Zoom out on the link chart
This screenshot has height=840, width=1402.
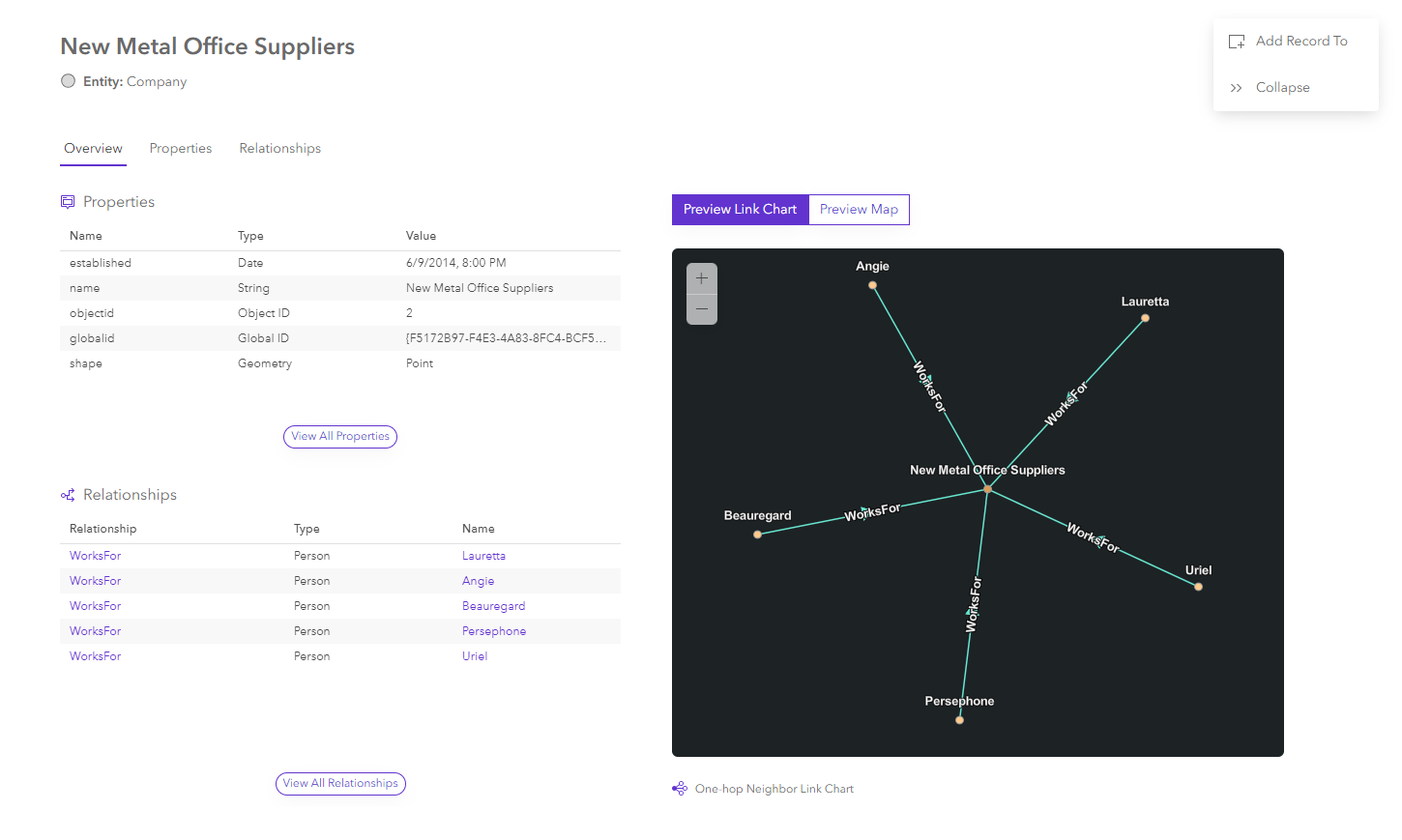click(701, 308)
